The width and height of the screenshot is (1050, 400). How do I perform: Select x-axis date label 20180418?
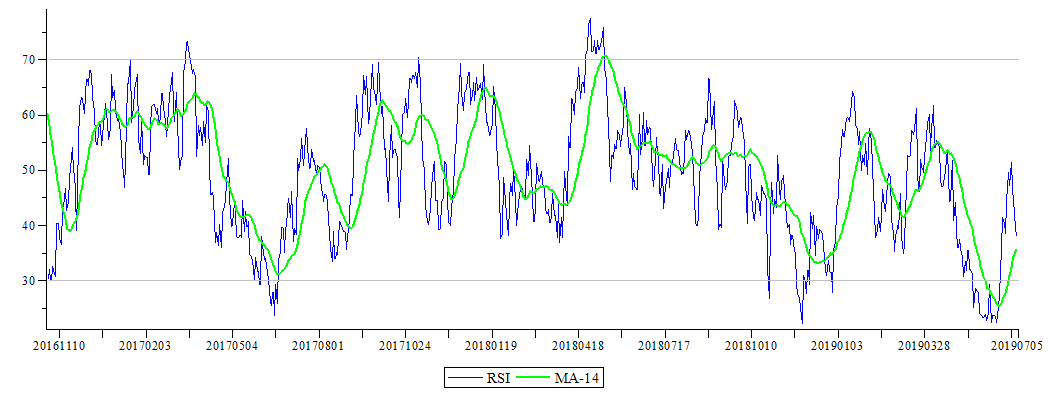coord(579,346)
